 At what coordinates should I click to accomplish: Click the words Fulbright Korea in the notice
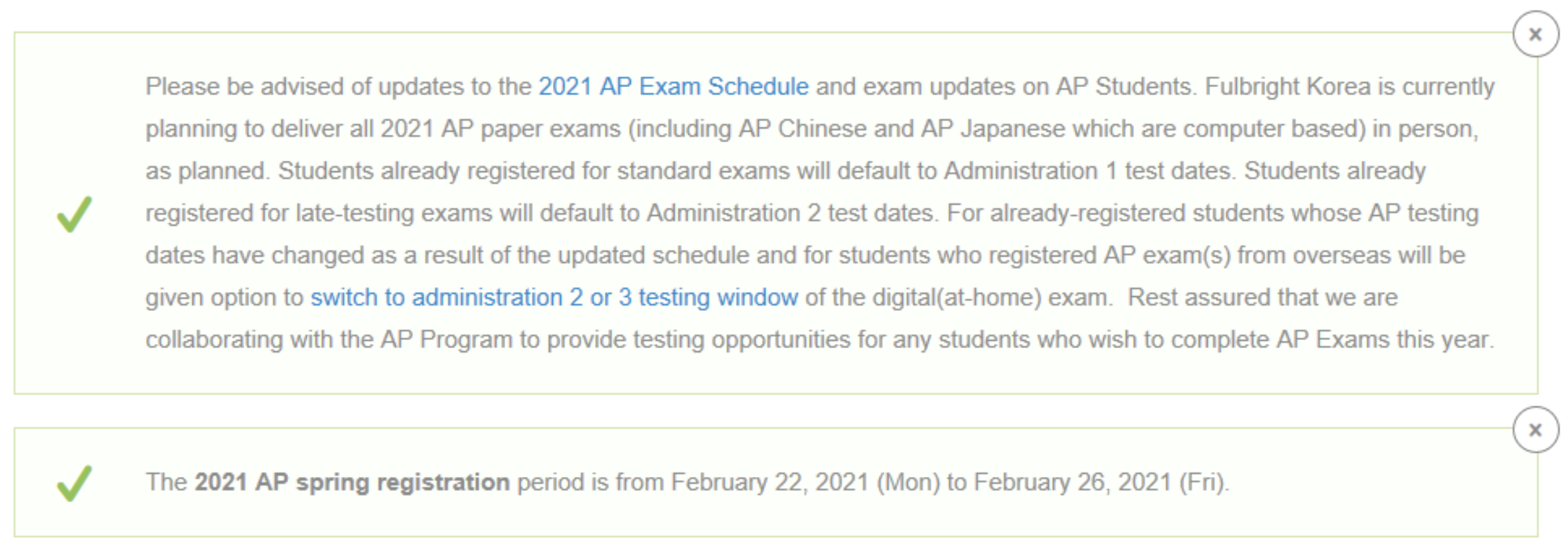(x=1288, y=87)
